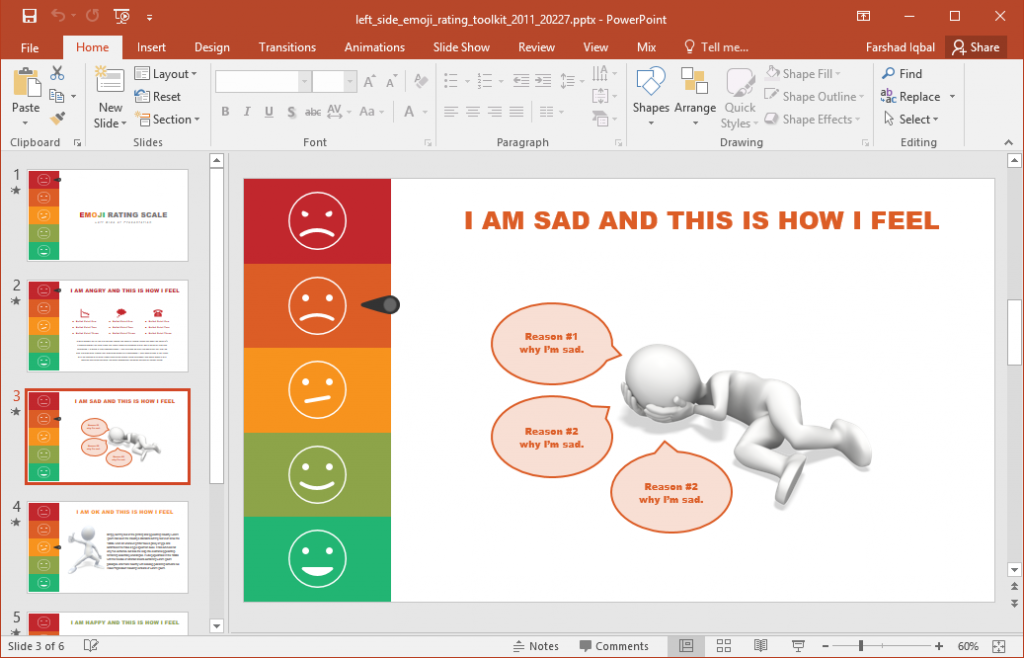The image size is (1024, 658).
Task: Switch to Reading View
Action: (x=760, y=646)
